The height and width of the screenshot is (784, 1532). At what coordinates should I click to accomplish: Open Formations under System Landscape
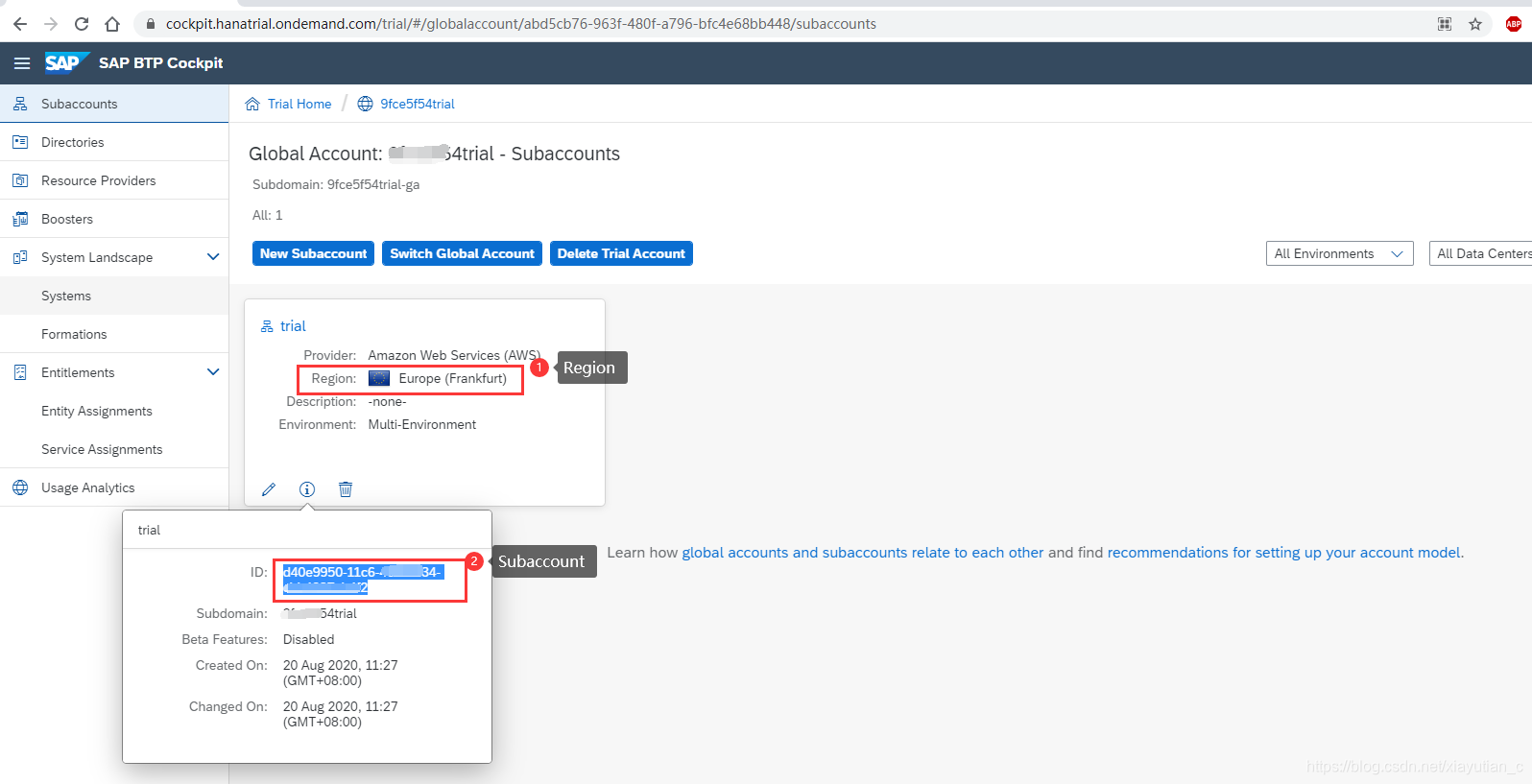tap(114, 334)
